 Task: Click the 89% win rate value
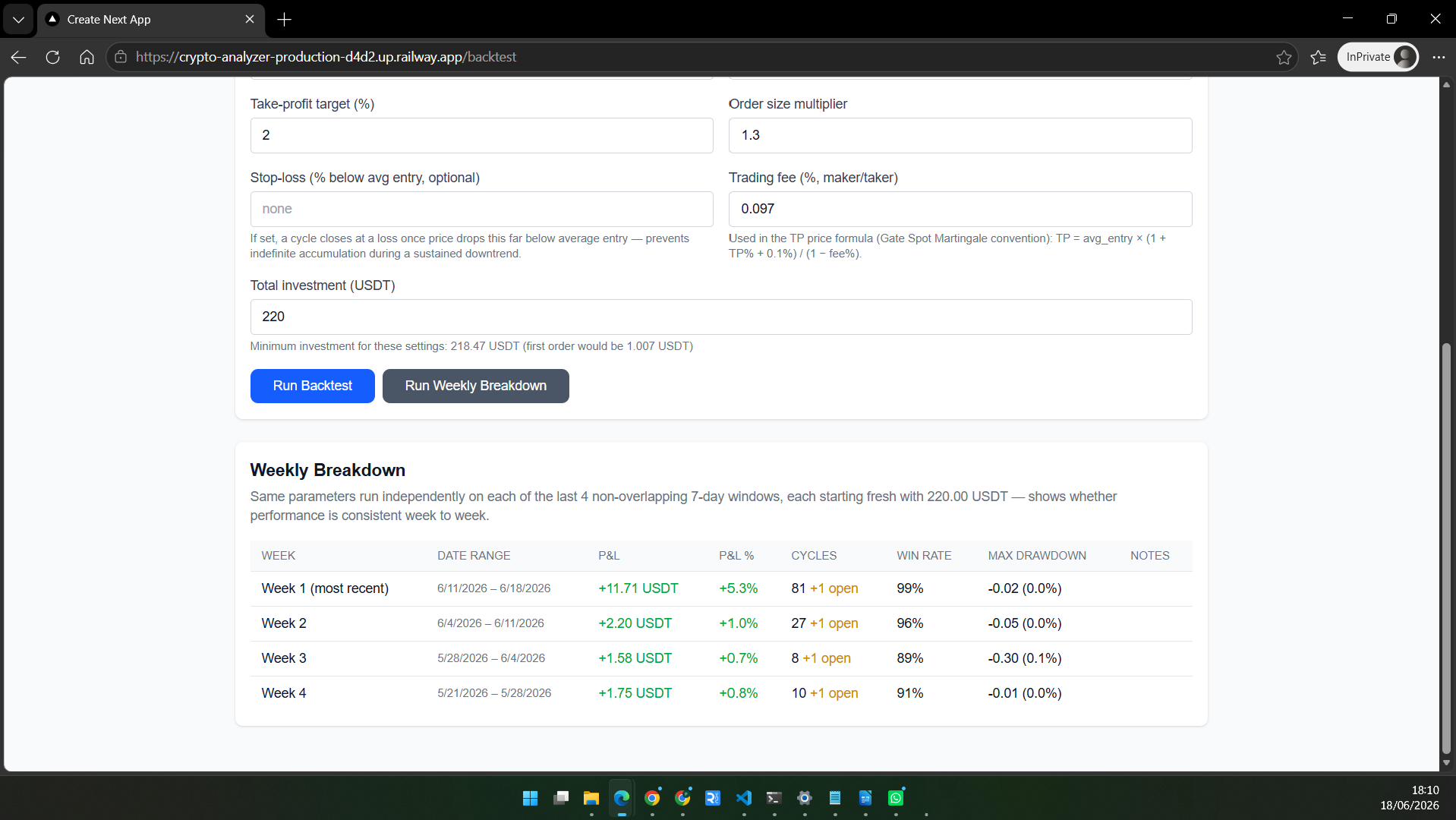coord(909,658)
